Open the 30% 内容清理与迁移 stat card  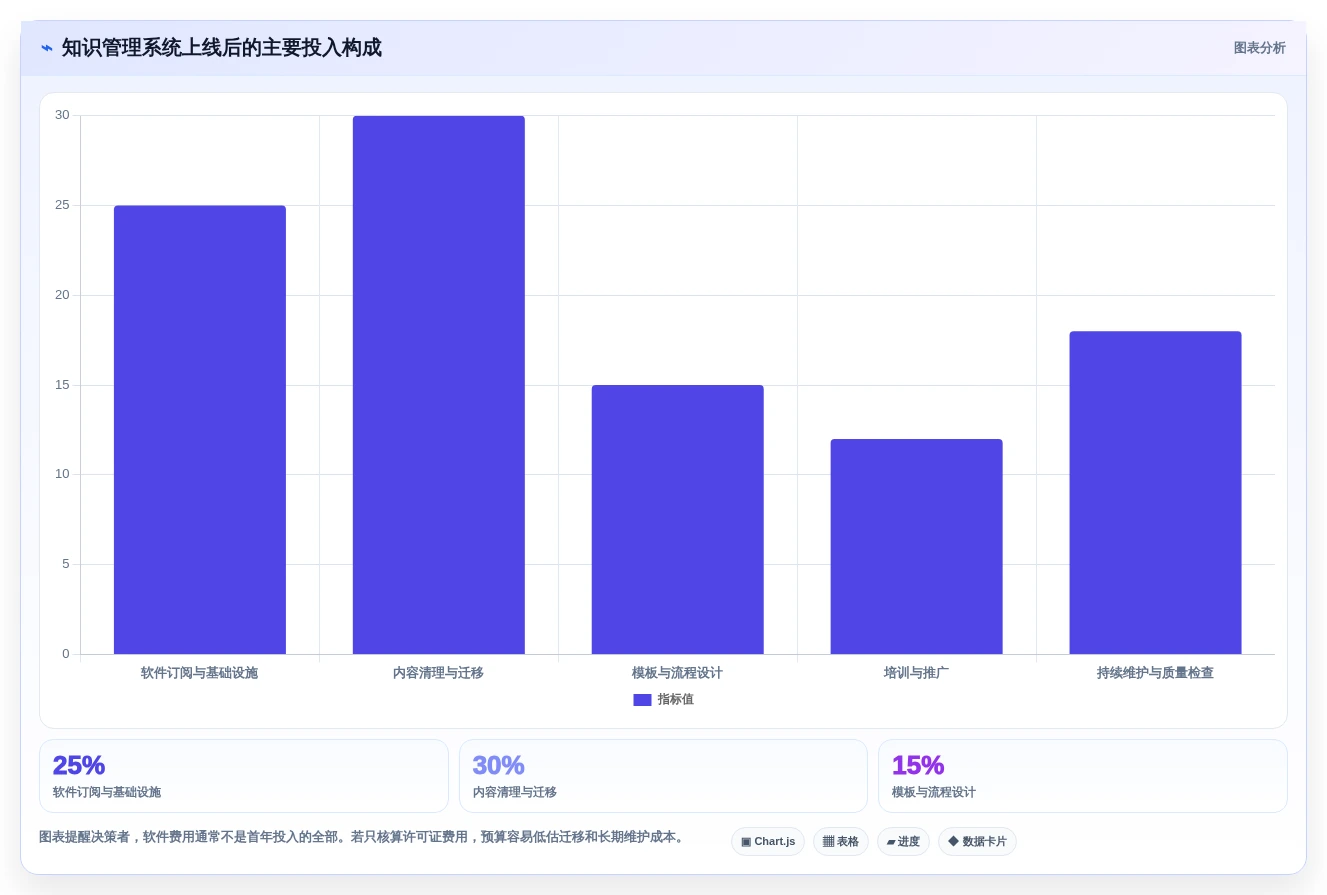663,776
